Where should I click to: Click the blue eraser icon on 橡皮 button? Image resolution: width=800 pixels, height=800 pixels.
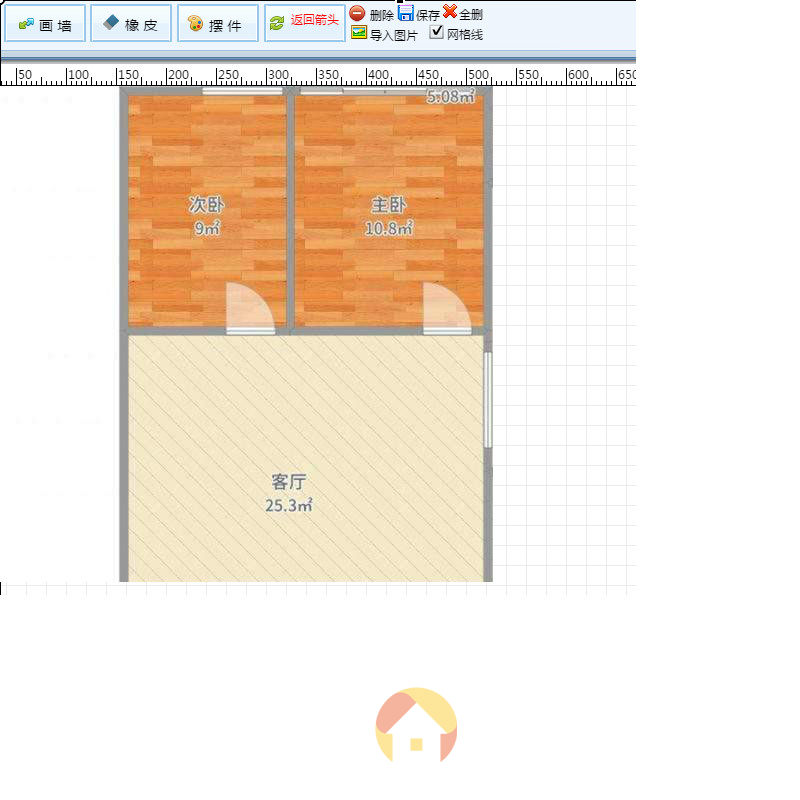pyautogui.click(x=111, y=22)
